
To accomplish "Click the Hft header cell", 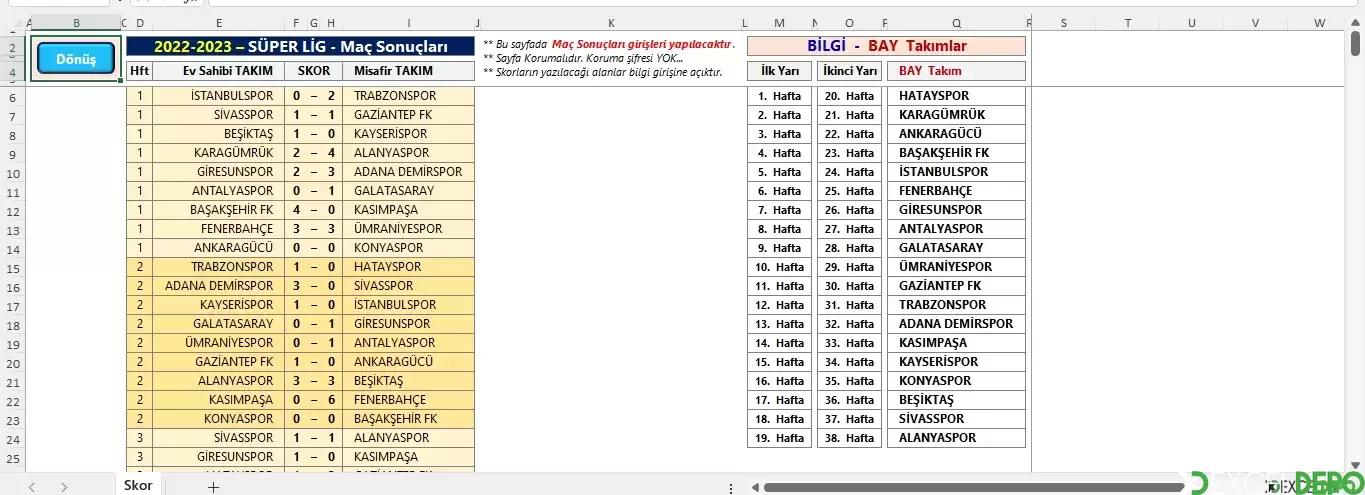I will 140,71.
